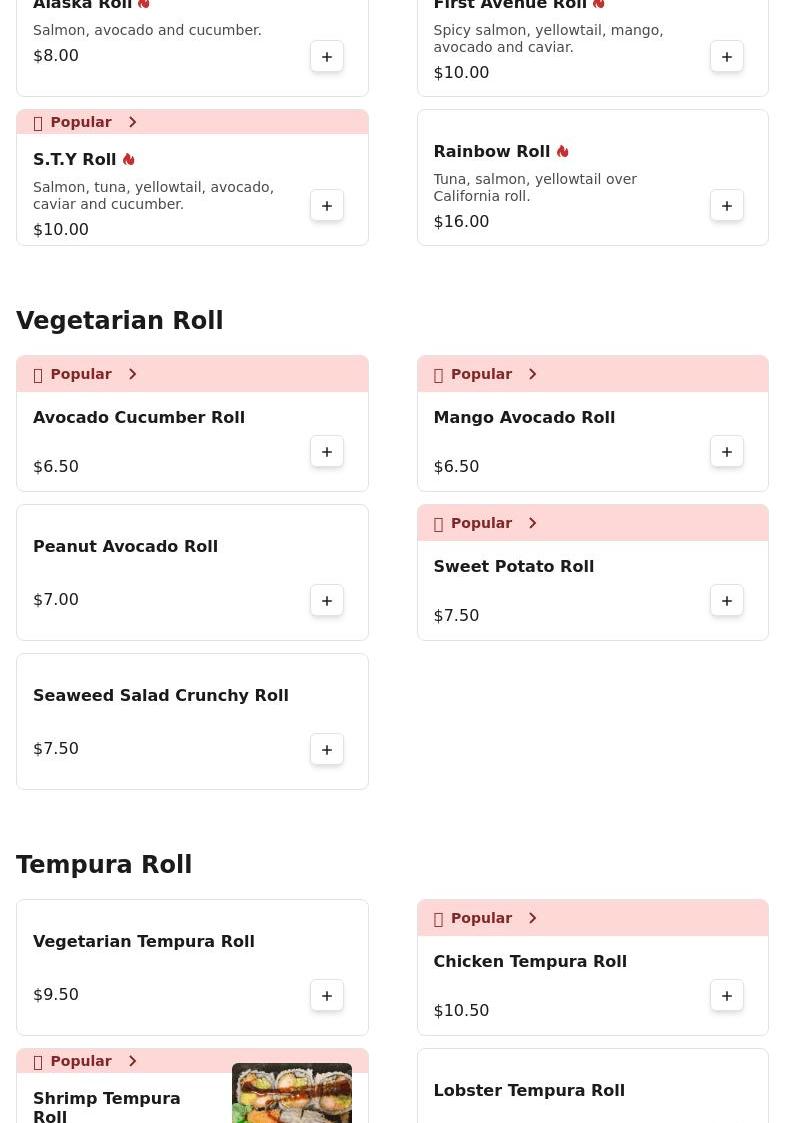785x1123 pixels.
Task: Add Vegetarian Tempura Roll to order
Action: [x=327, y=996]
